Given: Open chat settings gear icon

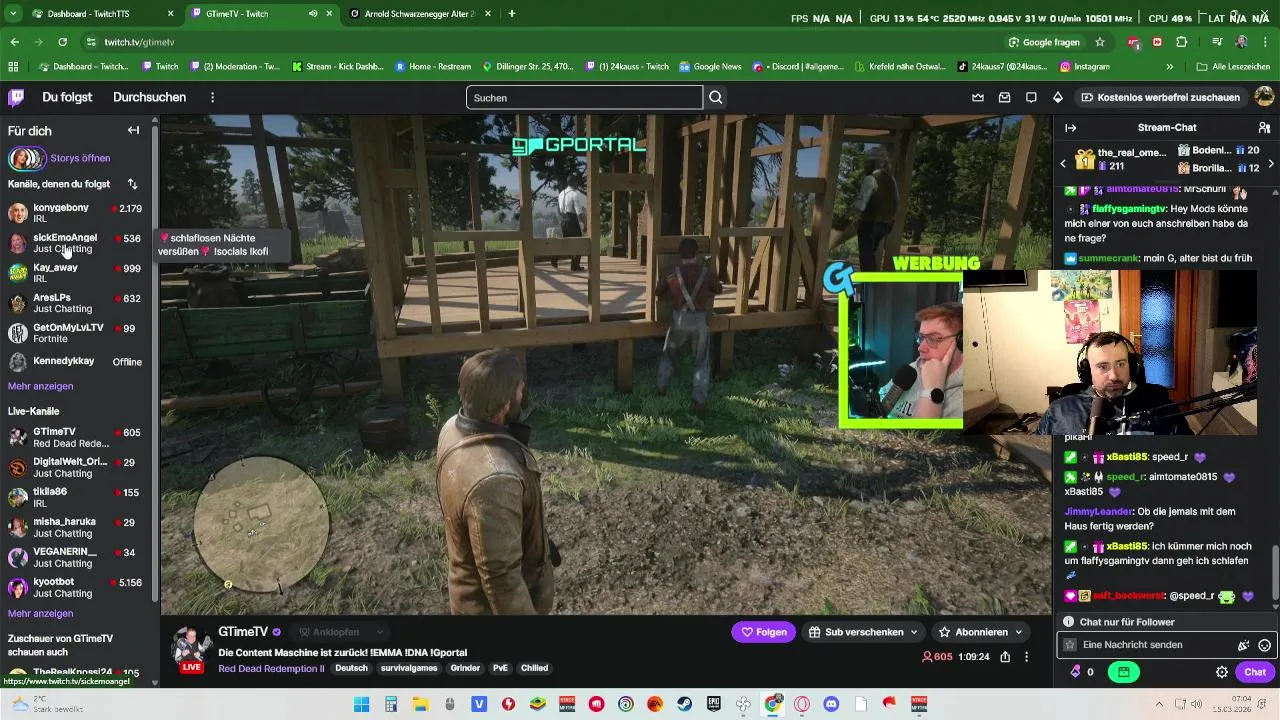Looking at the screenshot, I should (1221, 672).
